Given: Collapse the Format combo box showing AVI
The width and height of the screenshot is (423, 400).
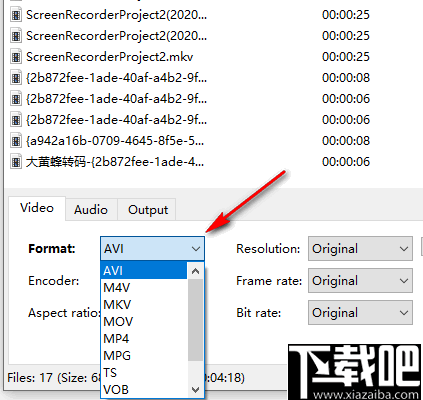Looking at the screenshot, I should 152,249.
